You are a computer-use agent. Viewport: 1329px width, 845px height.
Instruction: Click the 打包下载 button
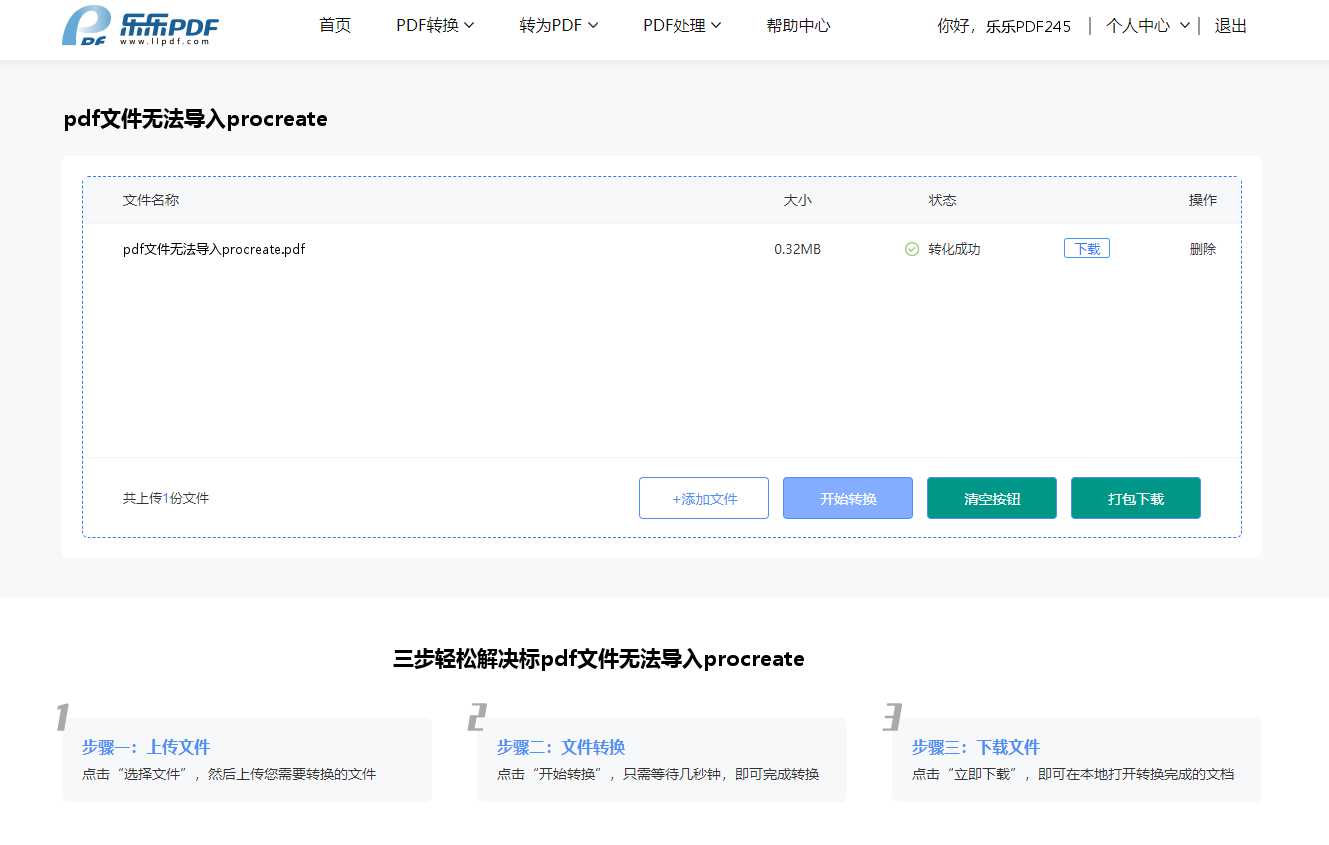click(x=1136, y=498)
